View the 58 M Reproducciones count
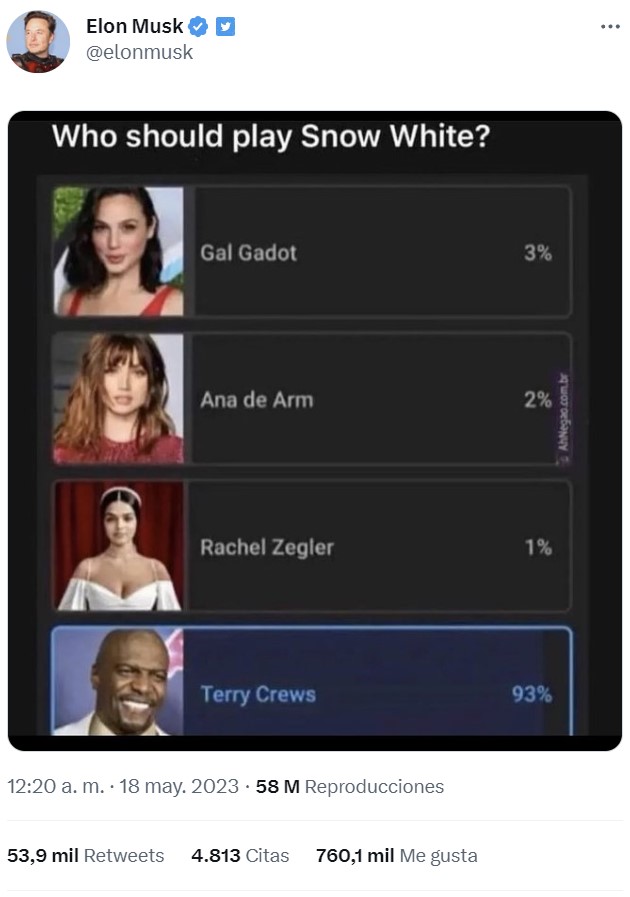The height and width of the screenshot is (897, 630). pos(350,786)
